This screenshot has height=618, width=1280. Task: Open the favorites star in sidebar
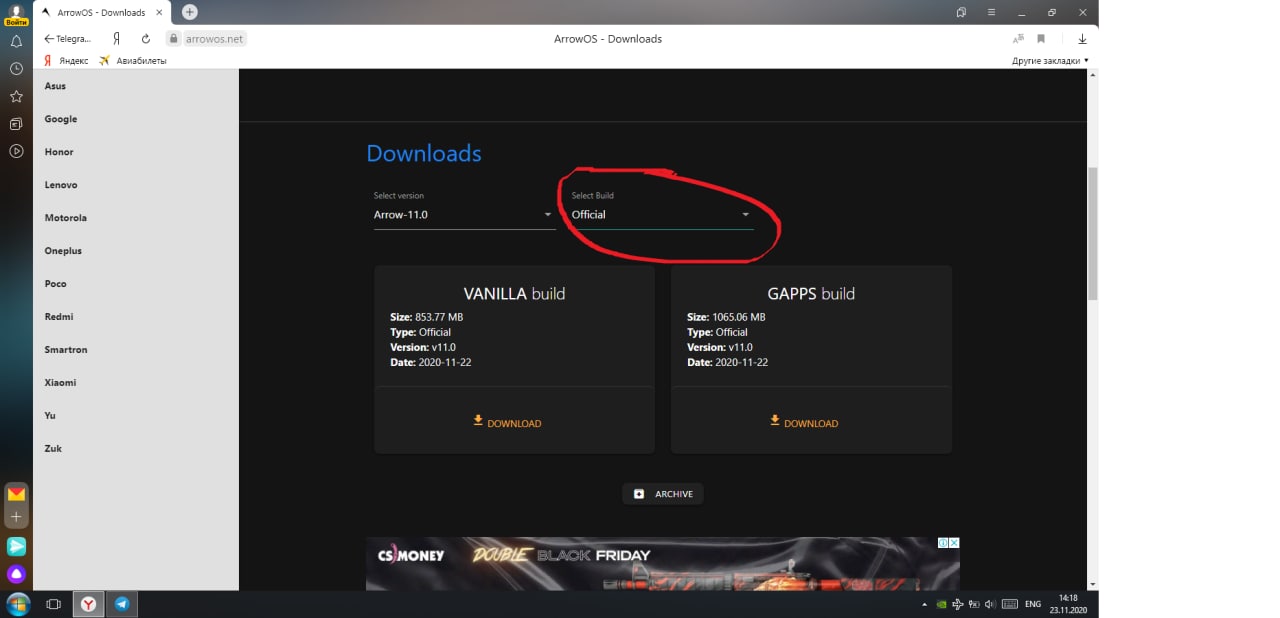(16, 97)
